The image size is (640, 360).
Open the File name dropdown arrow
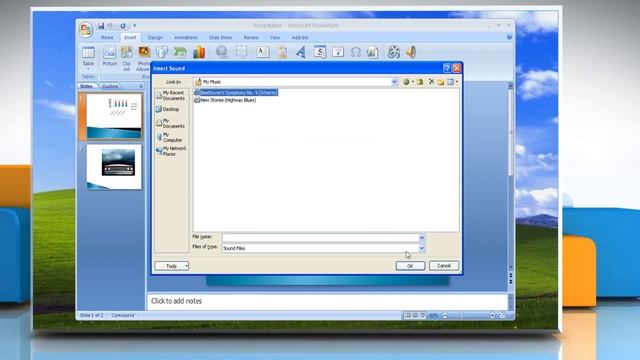coord(422,237)
